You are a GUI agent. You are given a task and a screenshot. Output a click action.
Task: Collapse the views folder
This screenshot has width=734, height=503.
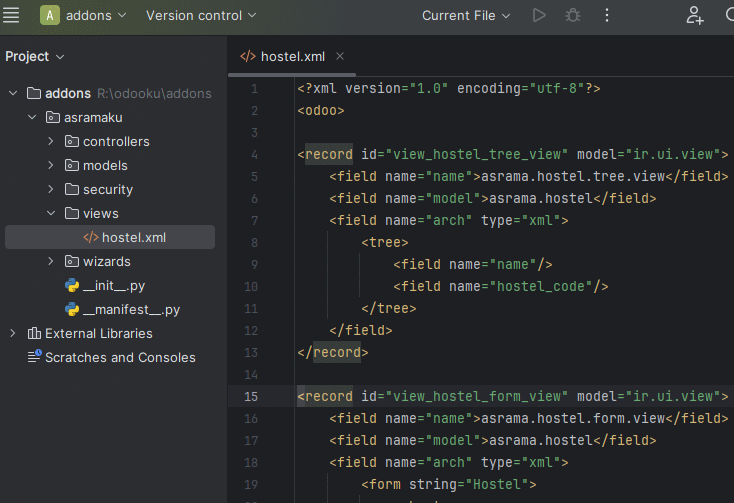point(51,213)
